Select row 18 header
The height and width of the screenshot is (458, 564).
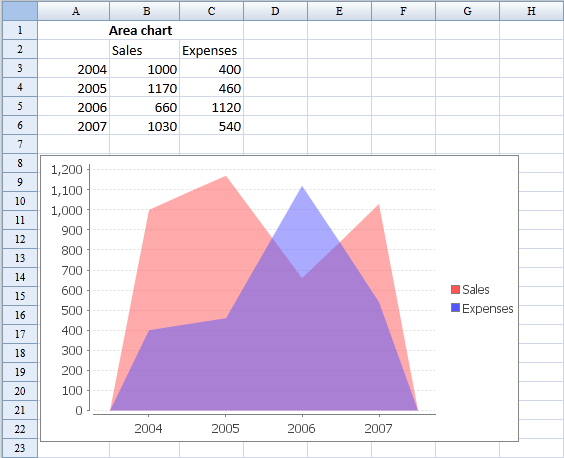tap(20, 353)
